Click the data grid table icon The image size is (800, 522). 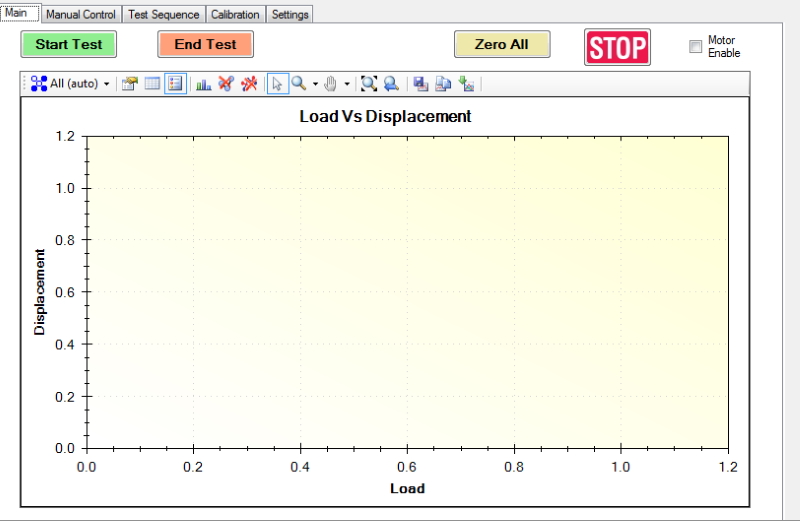(x=152, y=84)
